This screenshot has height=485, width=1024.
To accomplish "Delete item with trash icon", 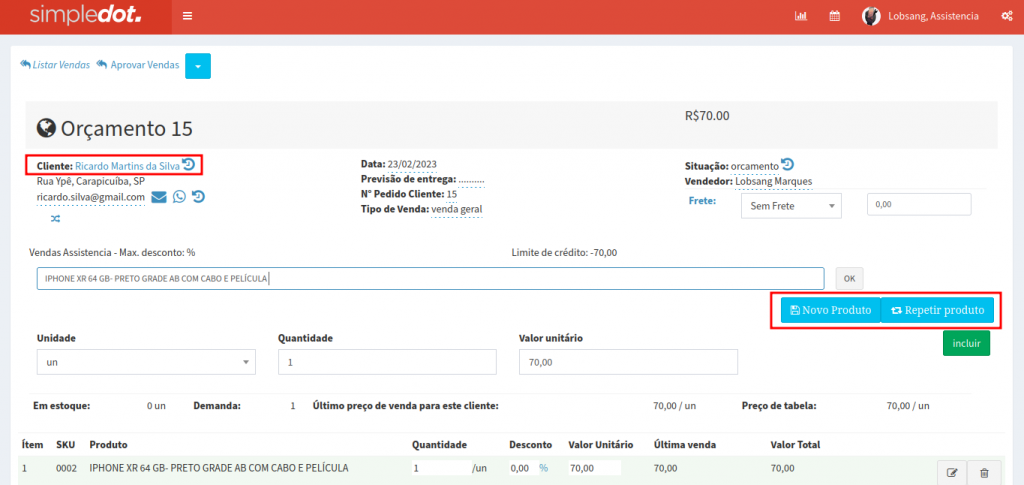I will click(983, 472).
